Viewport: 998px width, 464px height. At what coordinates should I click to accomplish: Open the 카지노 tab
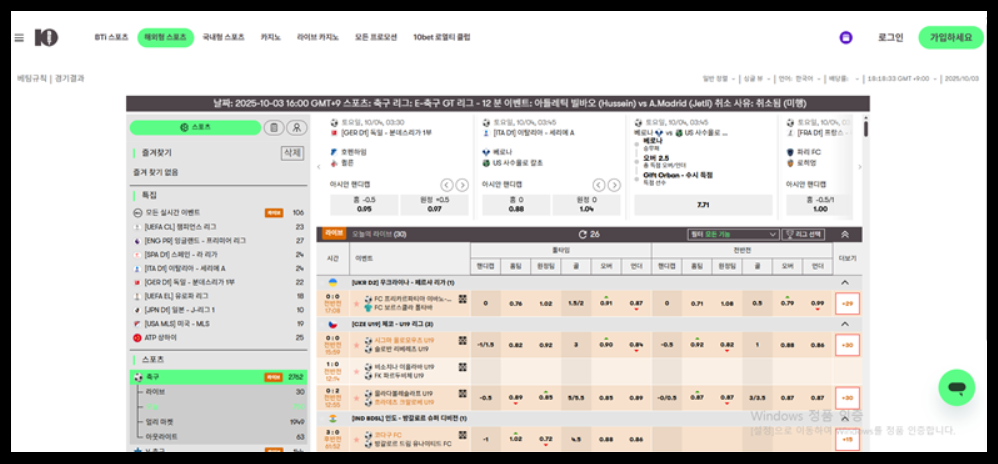(271, 38)
